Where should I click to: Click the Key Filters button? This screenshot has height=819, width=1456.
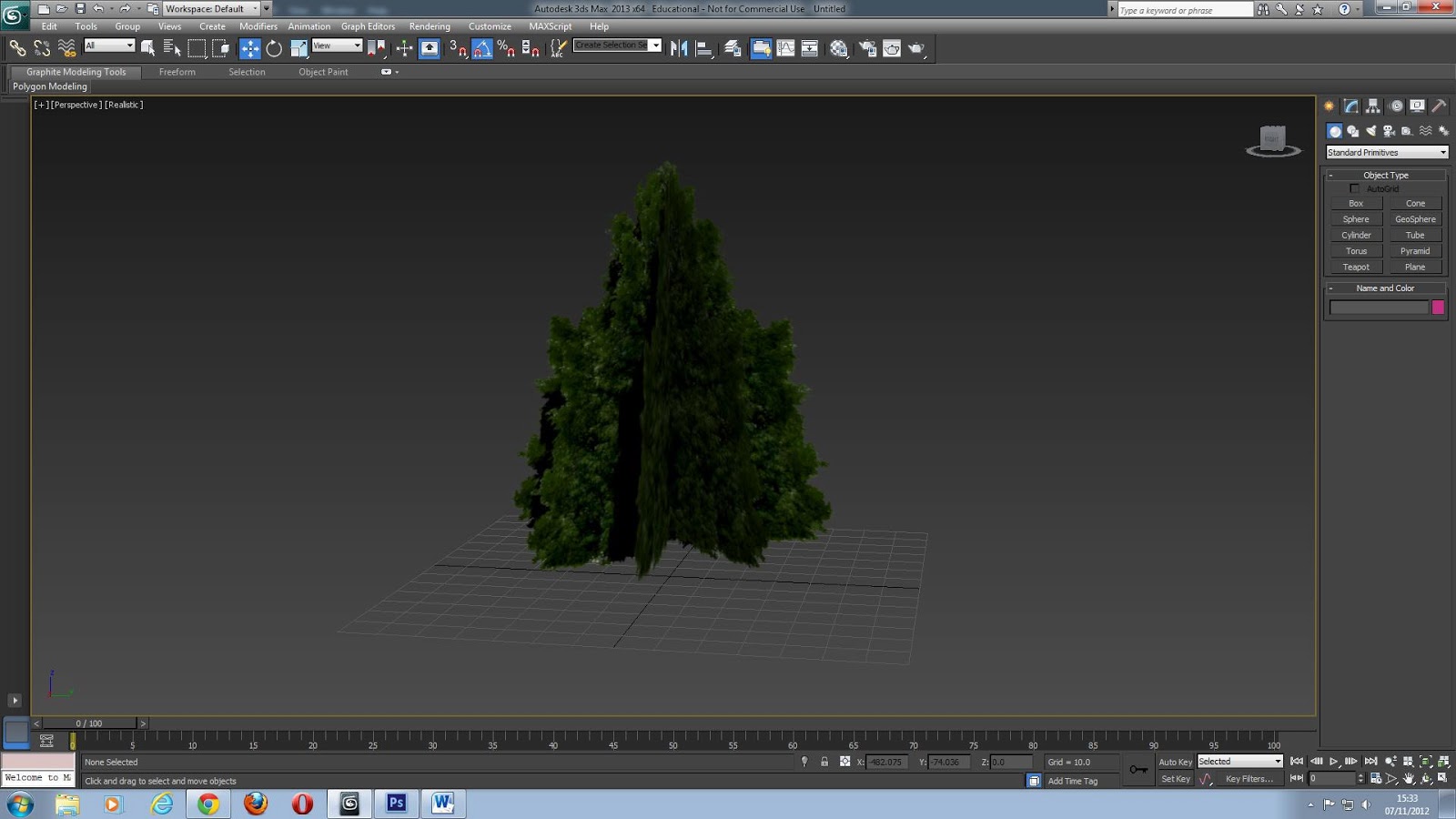[x=1249, y=779]
